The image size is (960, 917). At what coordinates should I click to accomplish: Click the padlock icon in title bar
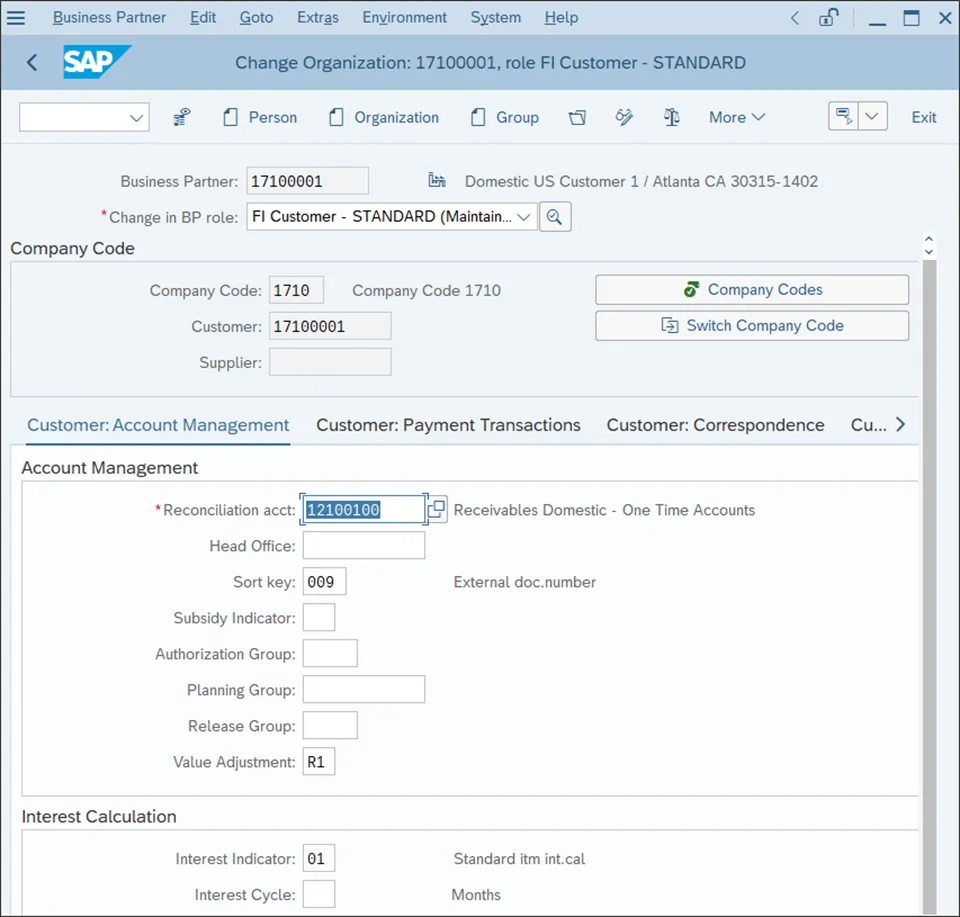828,18
